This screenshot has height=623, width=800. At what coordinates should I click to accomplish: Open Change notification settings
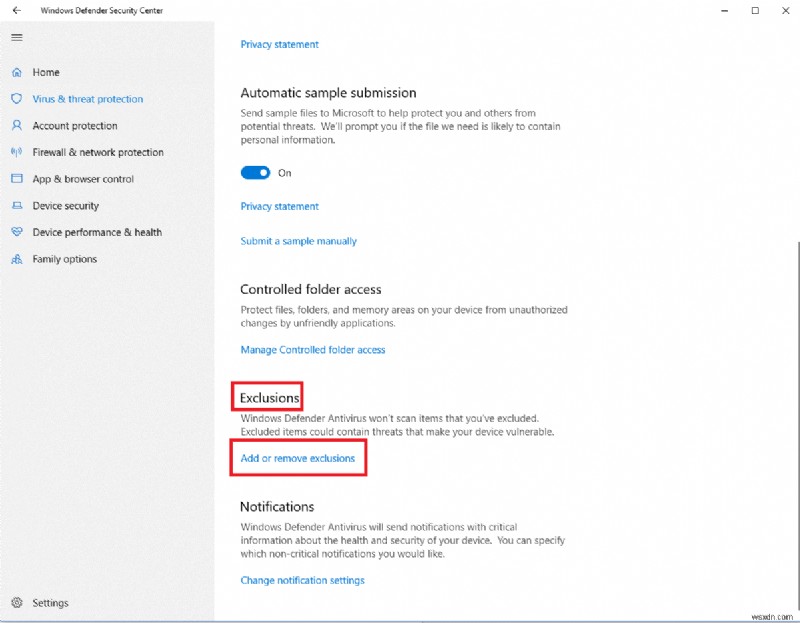pos(300,580)
